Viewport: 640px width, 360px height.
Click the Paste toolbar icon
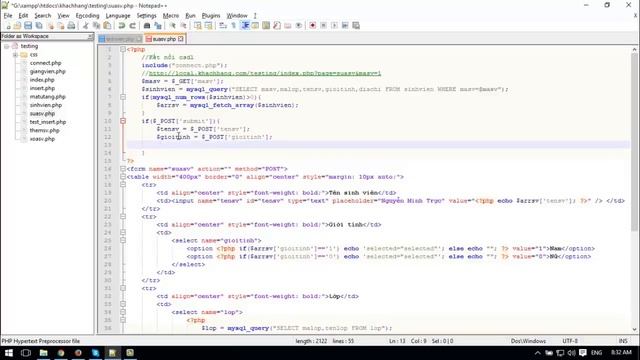tap(107, 25)
